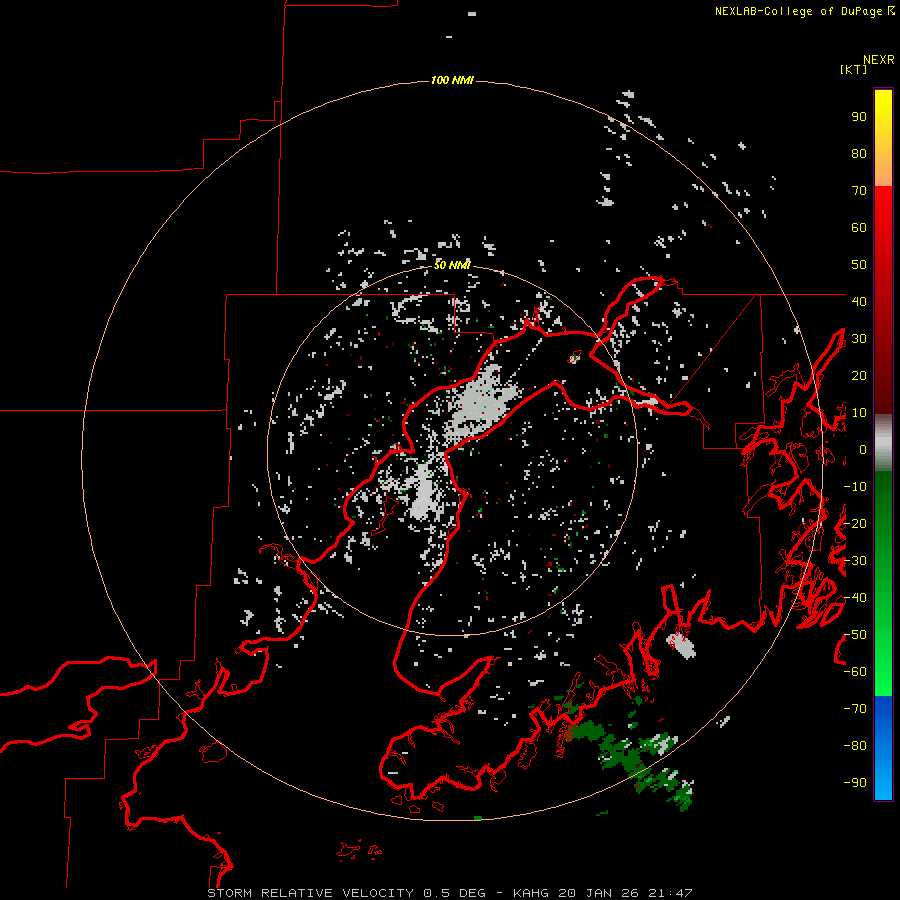Click the STORM RELATIVE VELOCITY product title
This screenshot has height=900, width=900.
pos(310,893)
